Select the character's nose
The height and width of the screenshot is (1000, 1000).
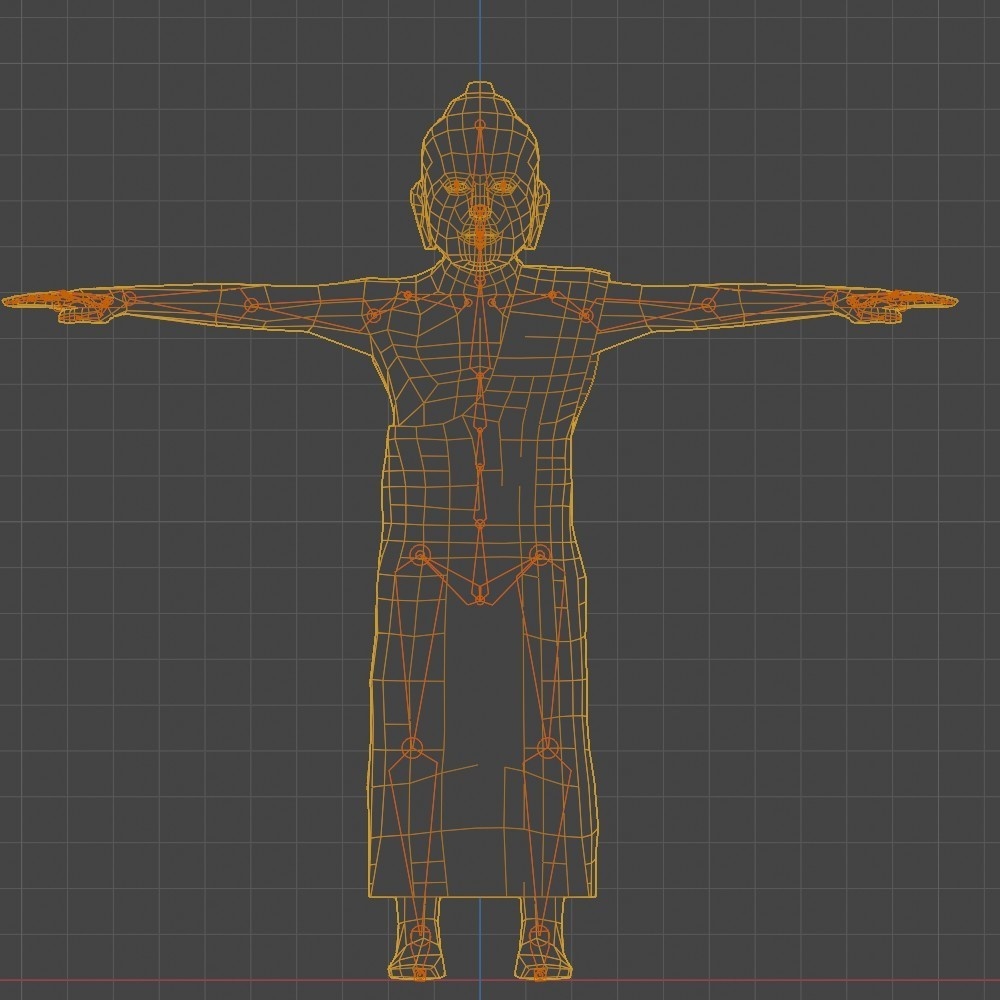point(479,209)
